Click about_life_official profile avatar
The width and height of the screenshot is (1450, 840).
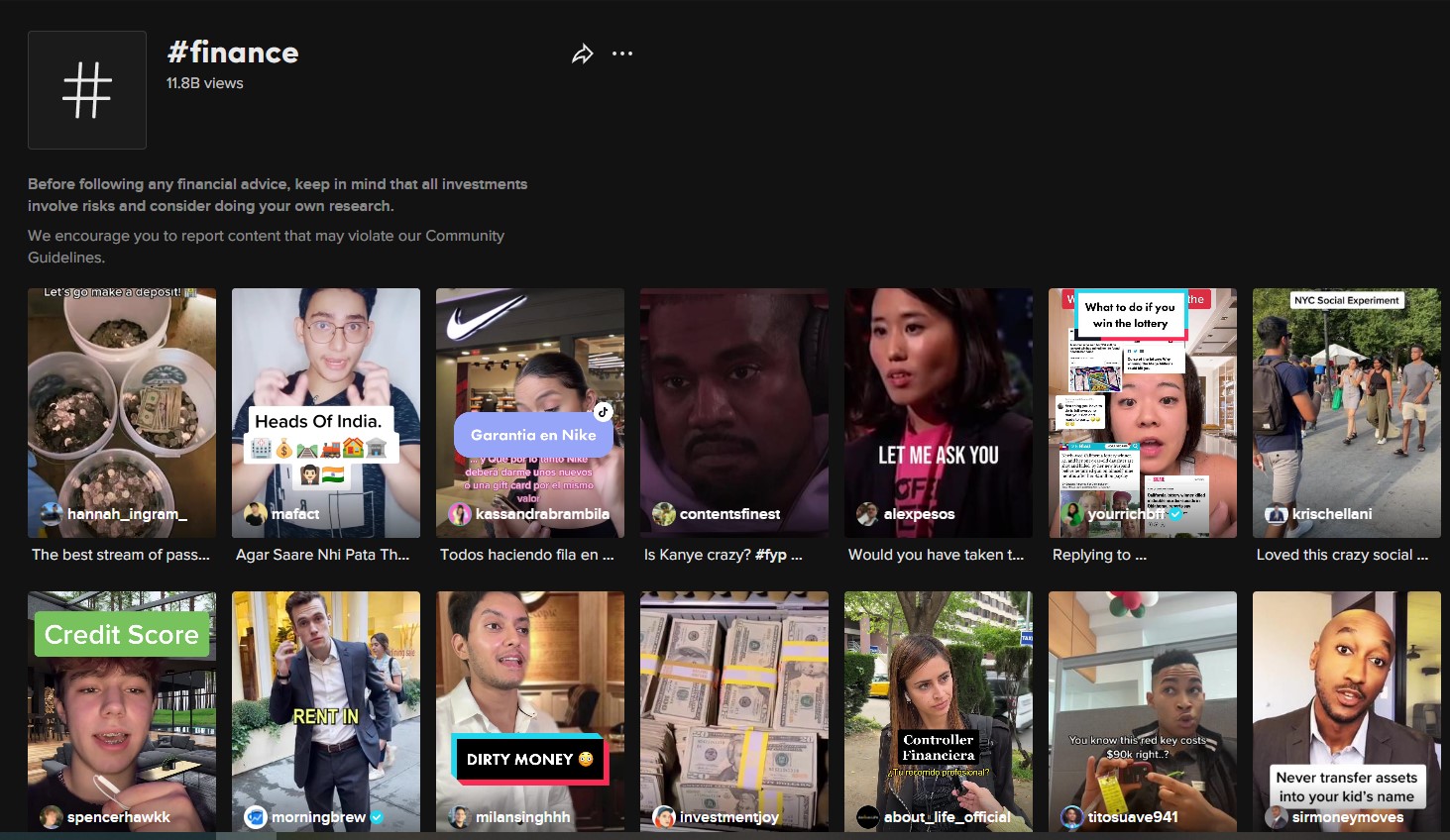click(x=868, y=817)
